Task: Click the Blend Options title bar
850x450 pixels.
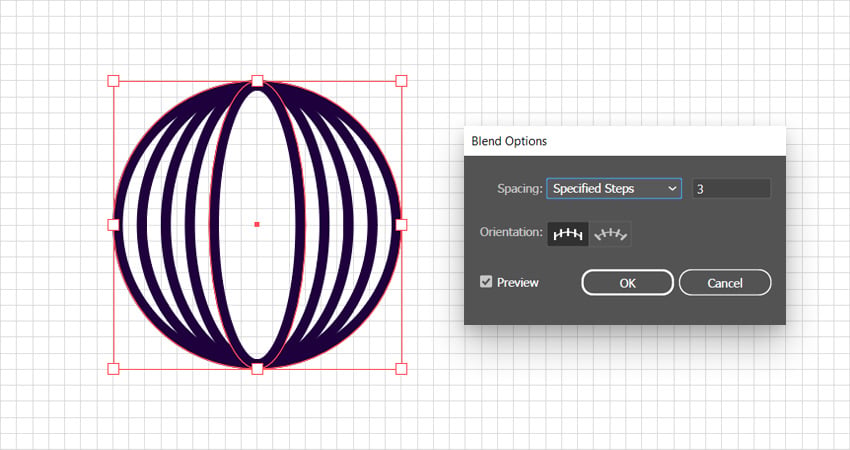Action: pyautogui.click(x=624, y=142)
